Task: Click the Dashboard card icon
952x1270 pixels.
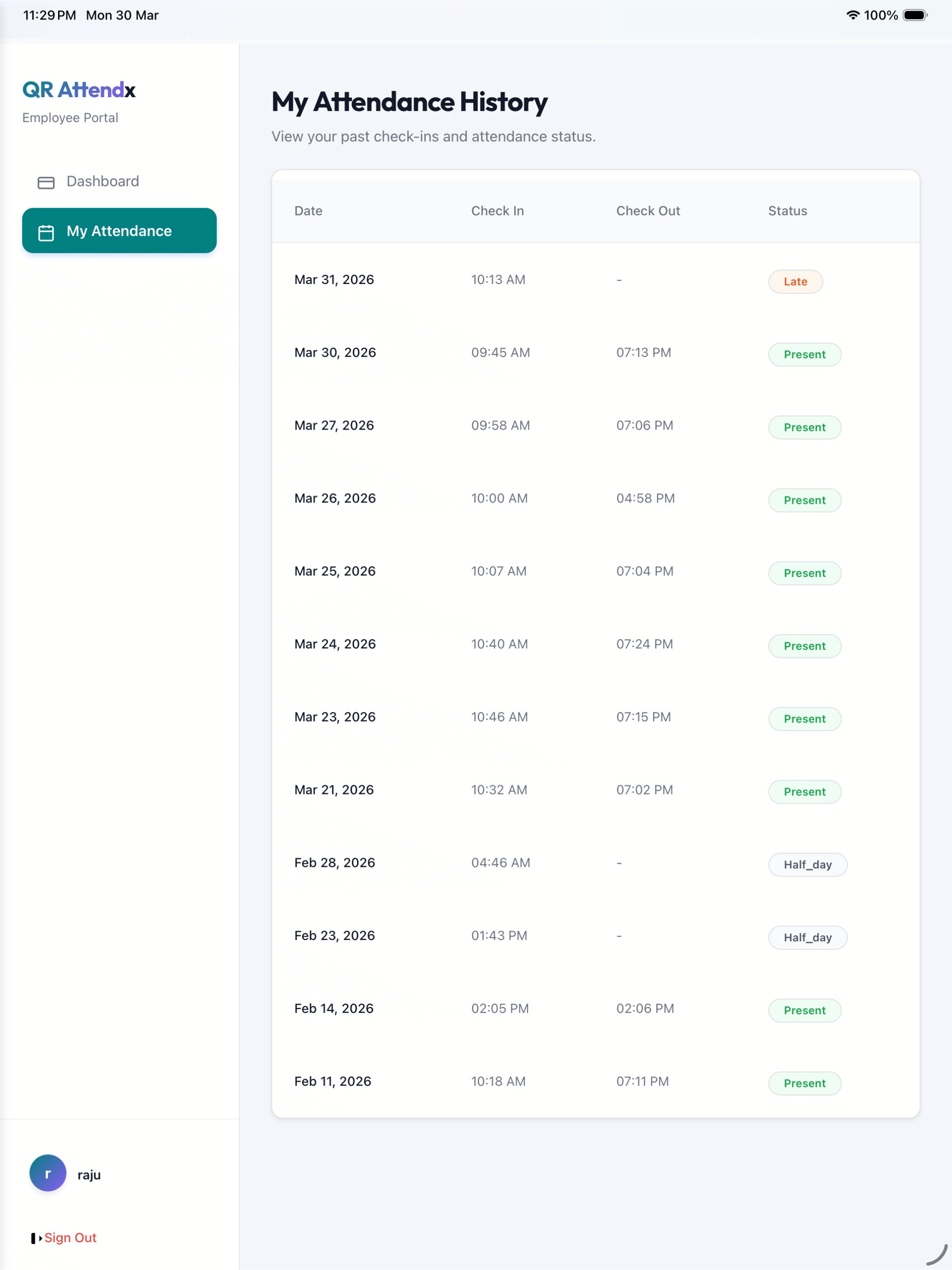Action: pyautogui.click(x=46, y=183)
